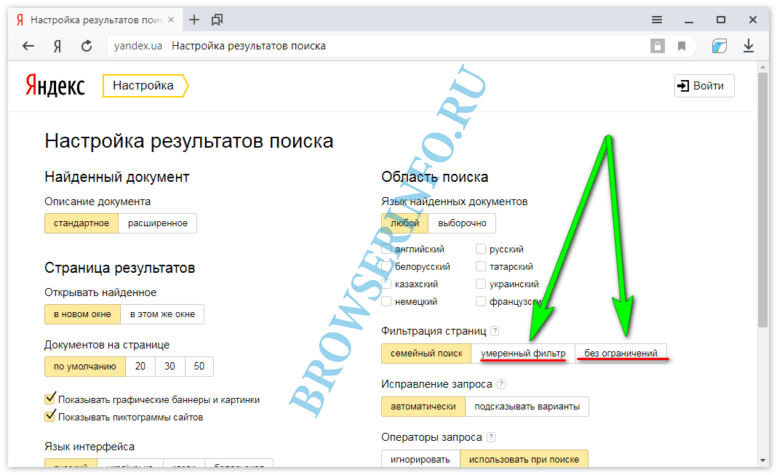
Task: Click the address bar yandex.ua field
Action: [x=377, y=46]
